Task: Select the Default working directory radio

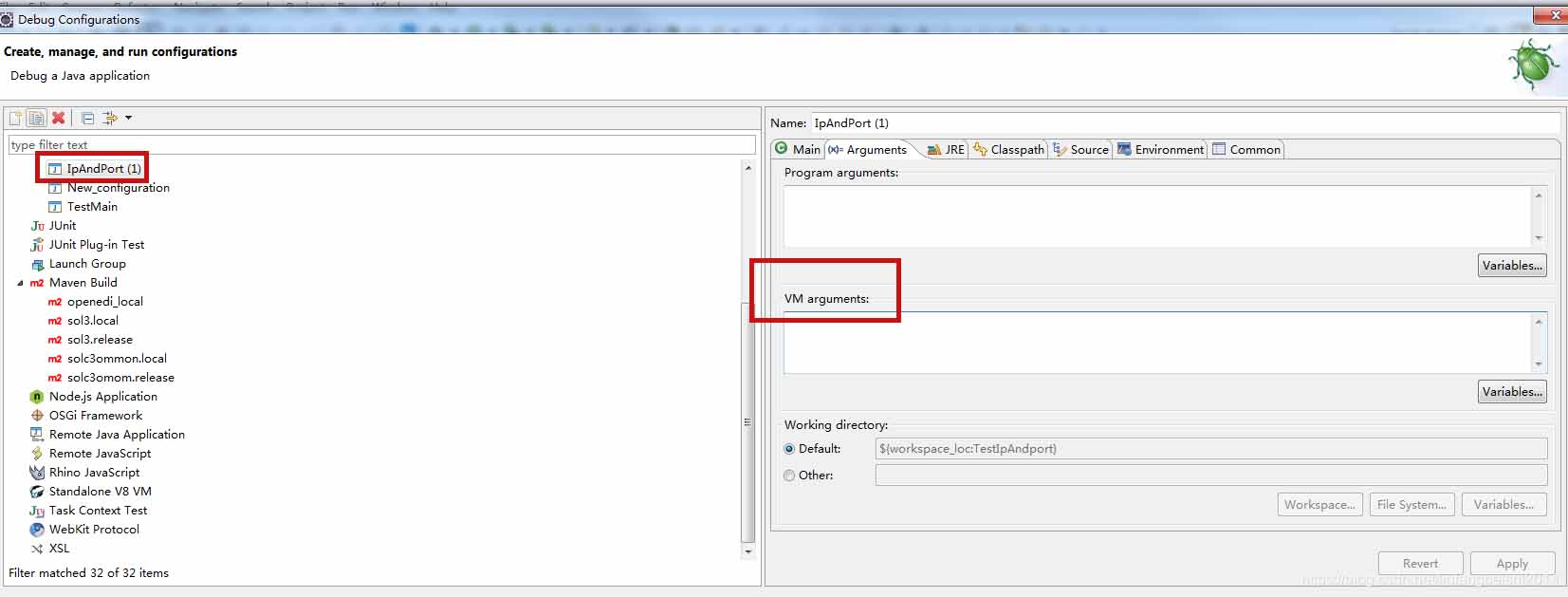Action: tap(789, 449)
